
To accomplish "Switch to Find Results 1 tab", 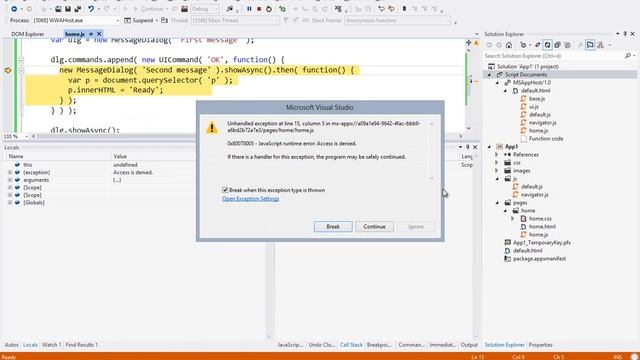I will pyautogui.click(x=82, y=345).
